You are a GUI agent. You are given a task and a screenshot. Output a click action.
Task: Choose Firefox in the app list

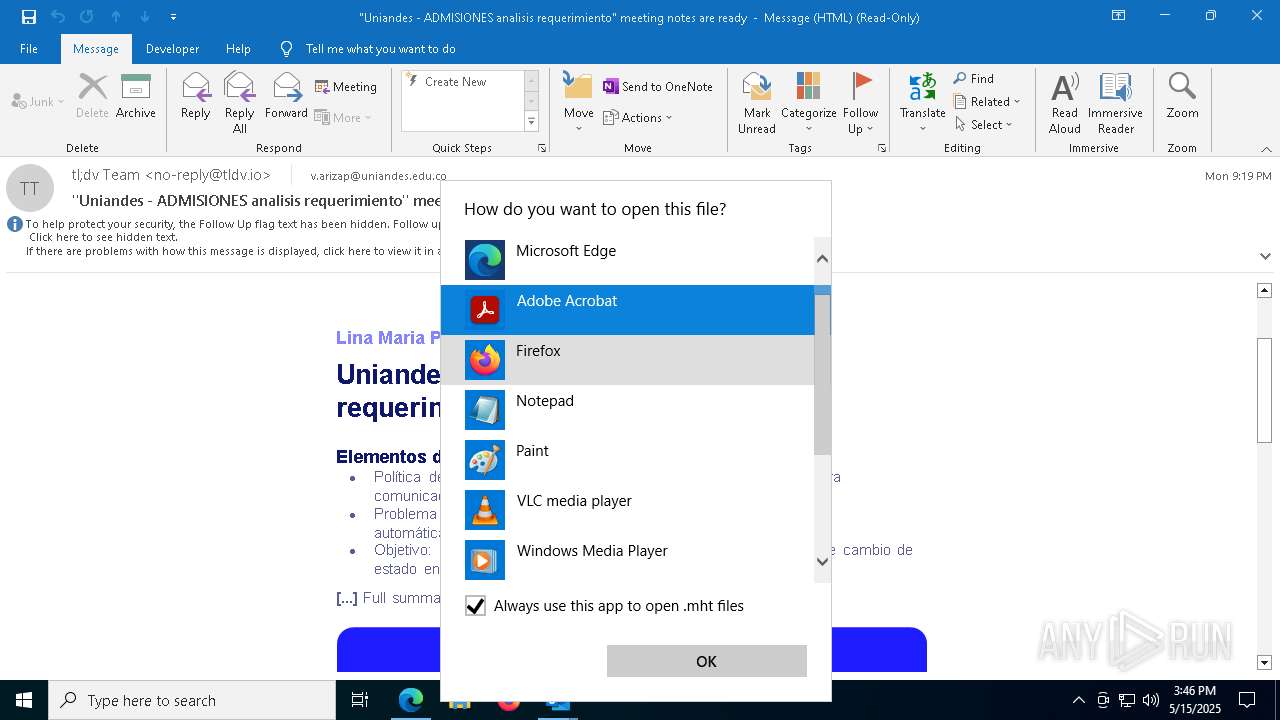click(628, 360)
